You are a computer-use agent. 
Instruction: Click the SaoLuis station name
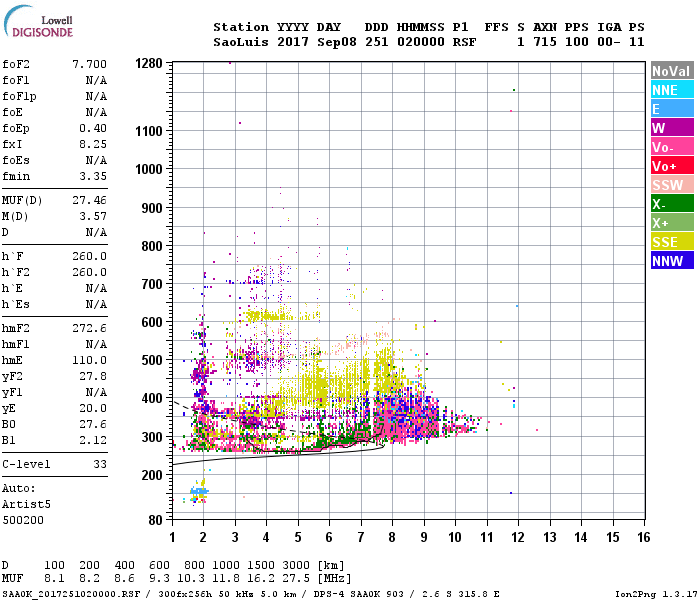242,42
